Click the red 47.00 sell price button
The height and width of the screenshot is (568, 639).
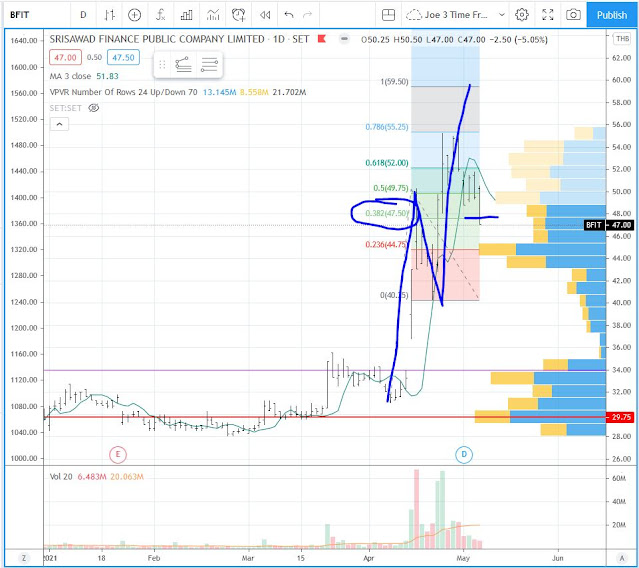pyautogui.click(x=65, y=57)
